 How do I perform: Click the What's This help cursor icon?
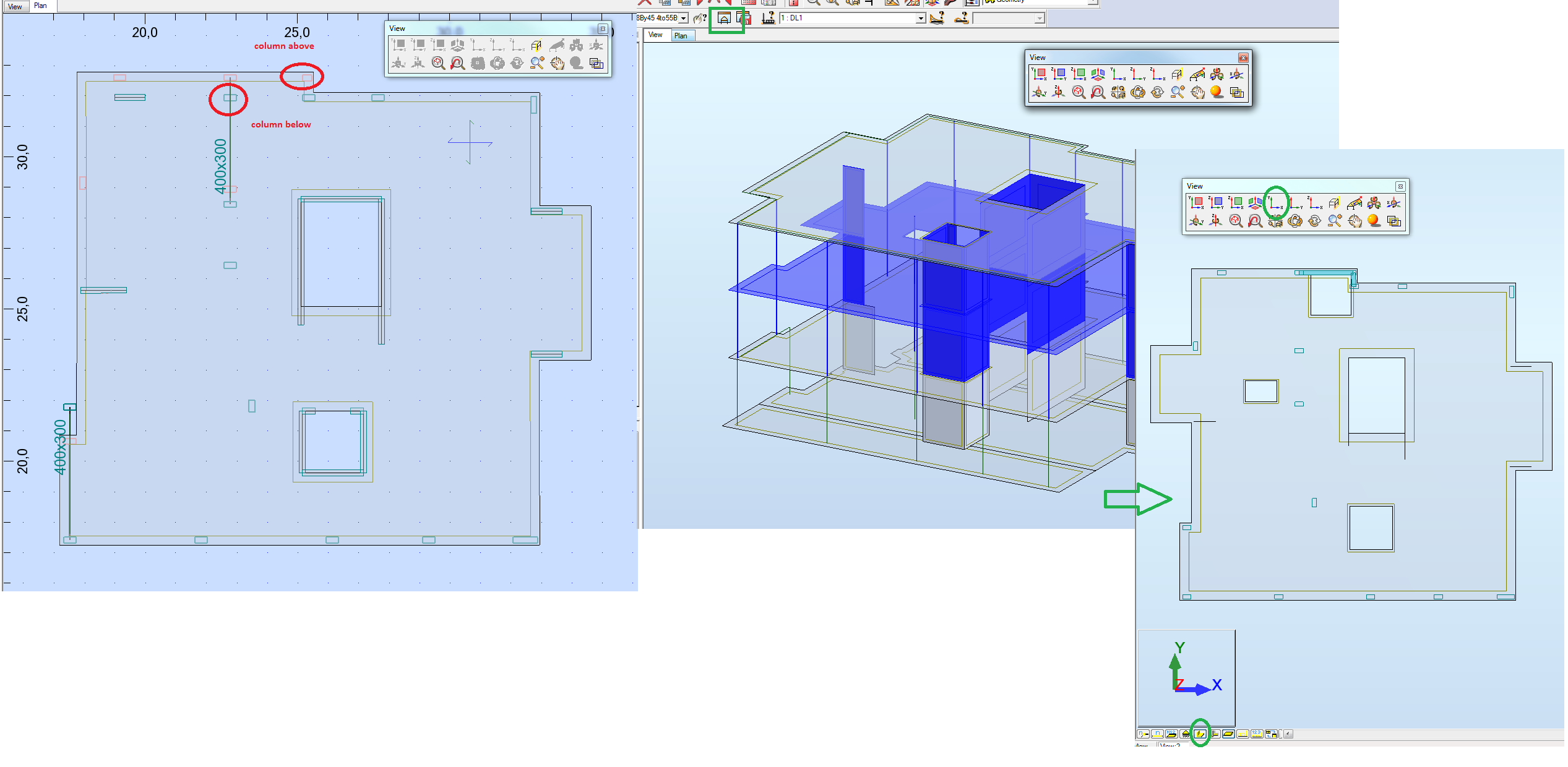click(700, 19)
